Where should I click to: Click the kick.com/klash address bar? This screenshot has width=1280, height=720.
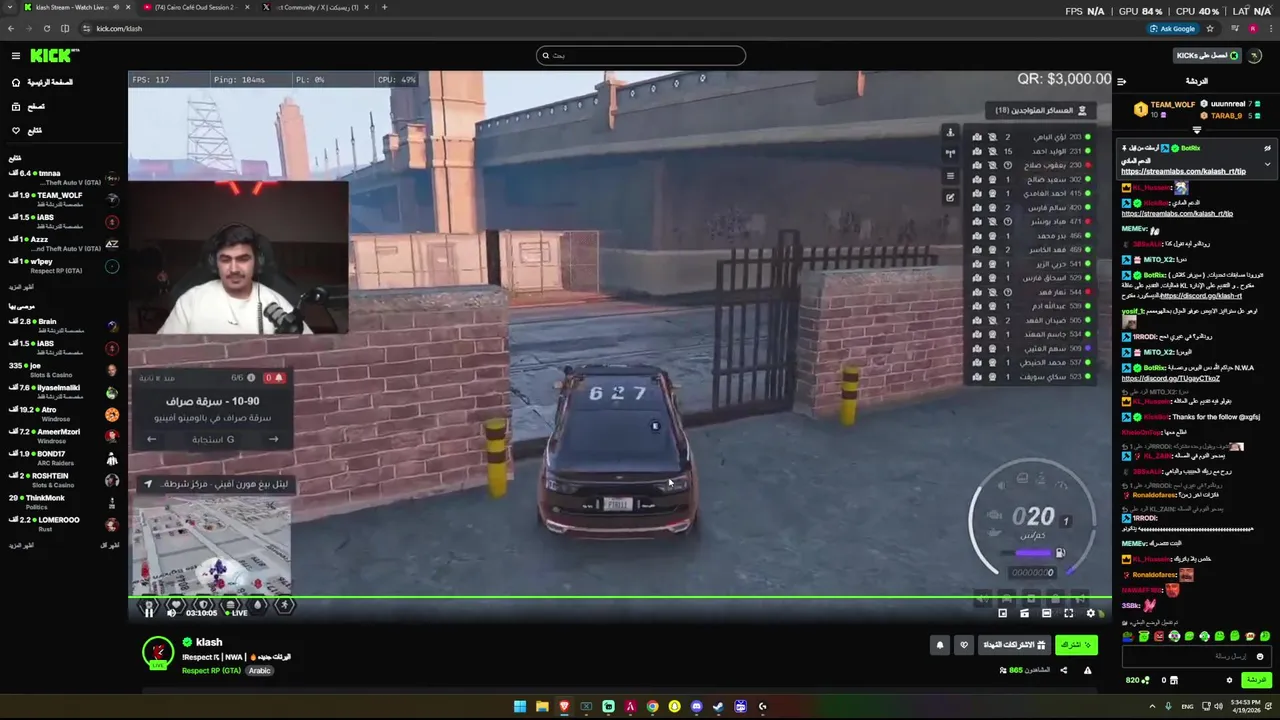pyautogui.click(x=119, y=28)
